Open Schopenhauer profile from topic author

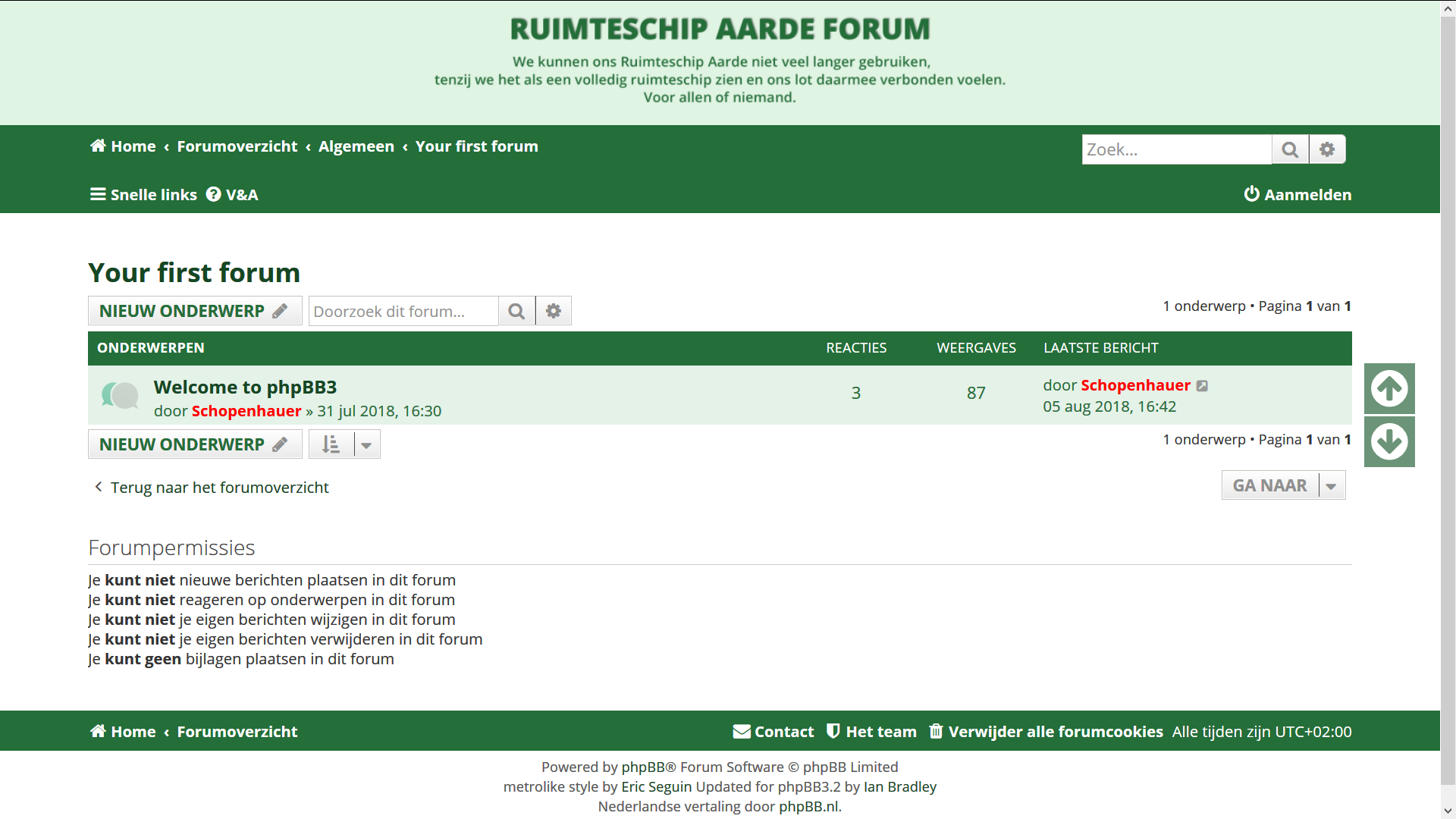click(246, 411)
